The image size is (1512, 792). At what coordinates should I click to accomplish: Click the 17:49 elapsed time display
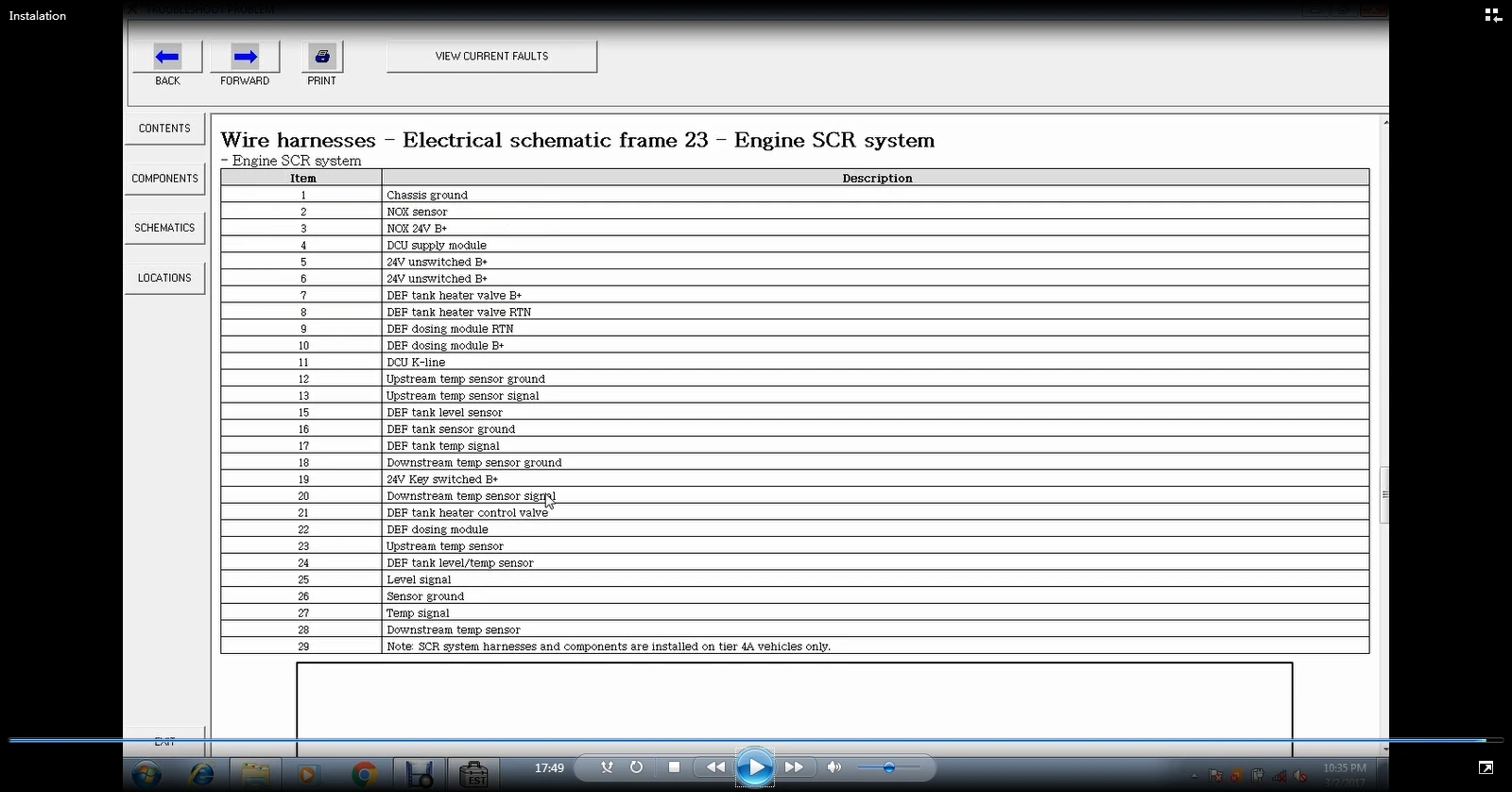click(x=549, y=768)
